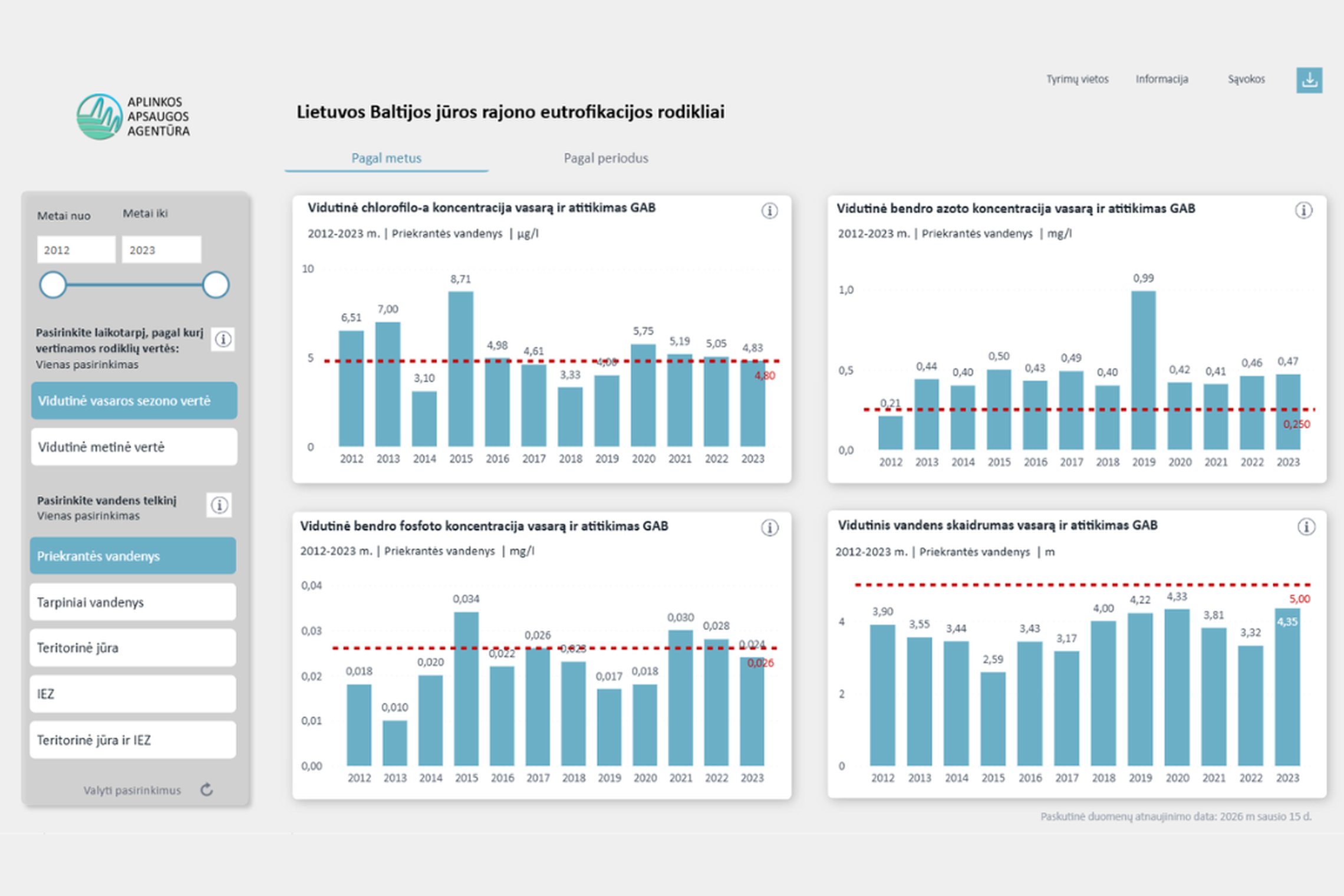Choose IEZ water body option
The image size is (1344, 896).
(133, 694)
